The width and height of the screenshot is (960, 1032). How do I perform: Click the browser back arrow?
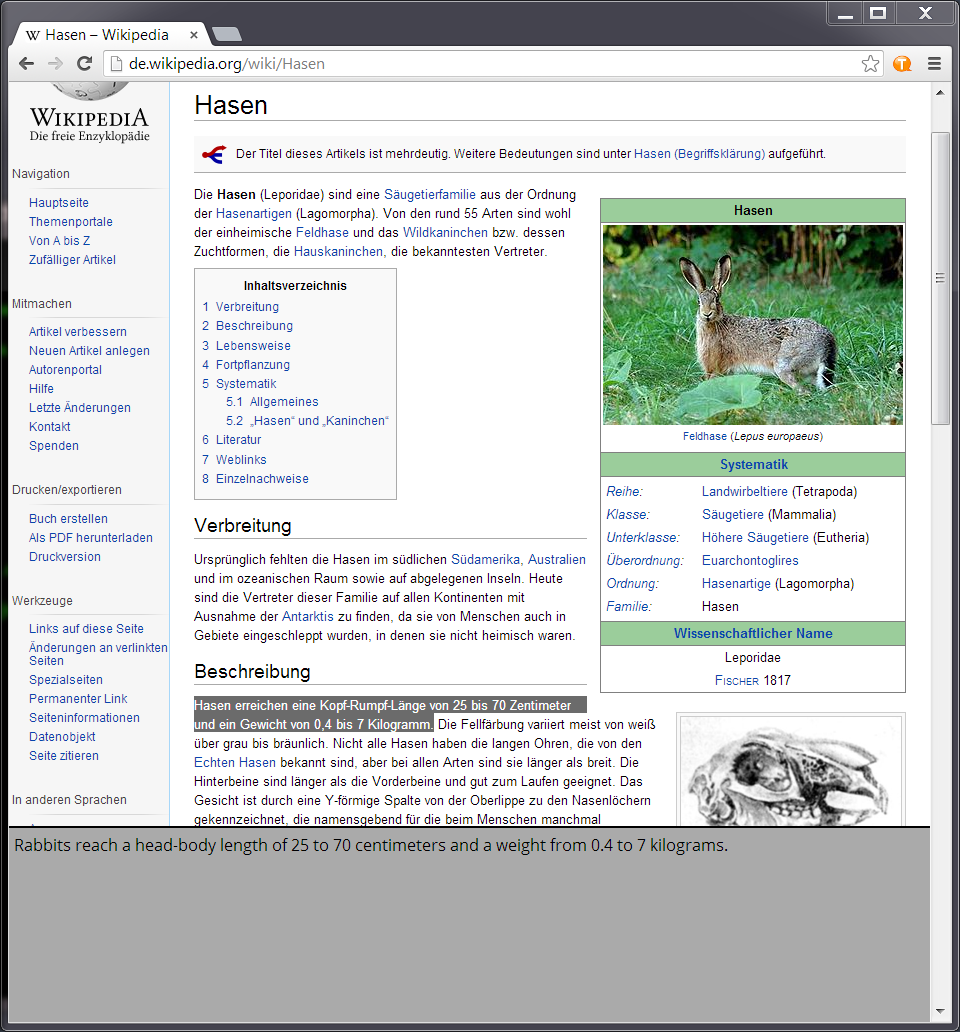point(26,64)
